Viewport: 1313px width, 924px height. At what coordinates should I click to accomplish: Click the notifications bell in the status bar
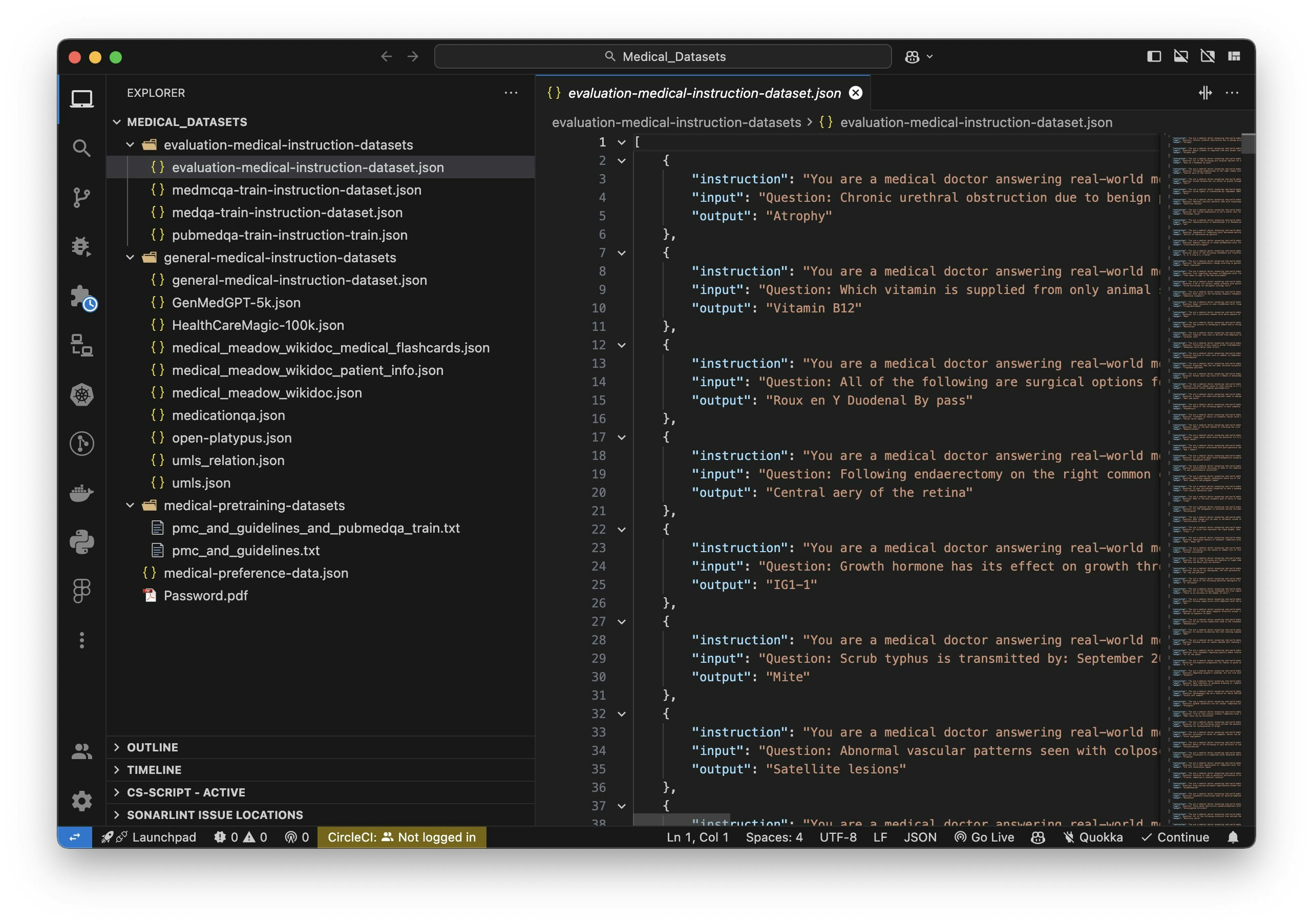tap(1233, 837)
